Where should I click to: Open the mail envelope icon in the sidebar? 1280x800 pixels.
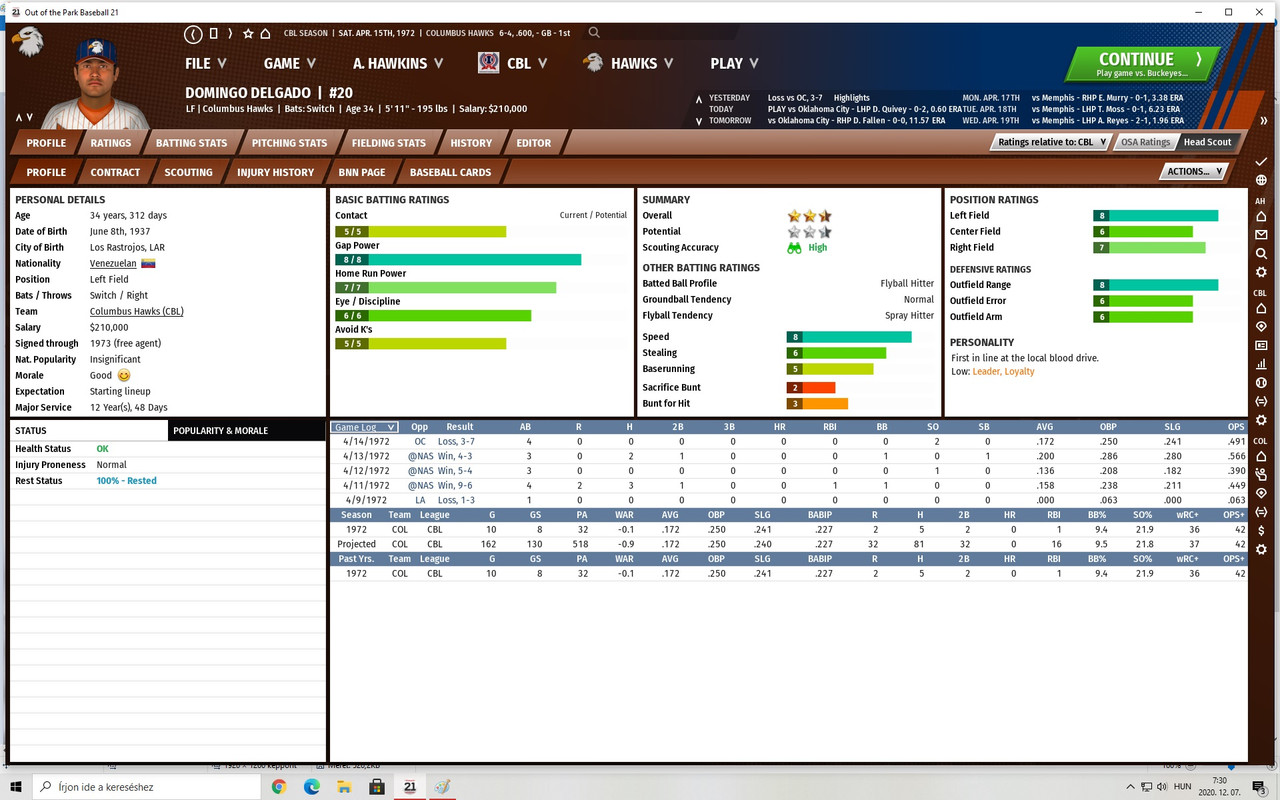coord(1261,235)
